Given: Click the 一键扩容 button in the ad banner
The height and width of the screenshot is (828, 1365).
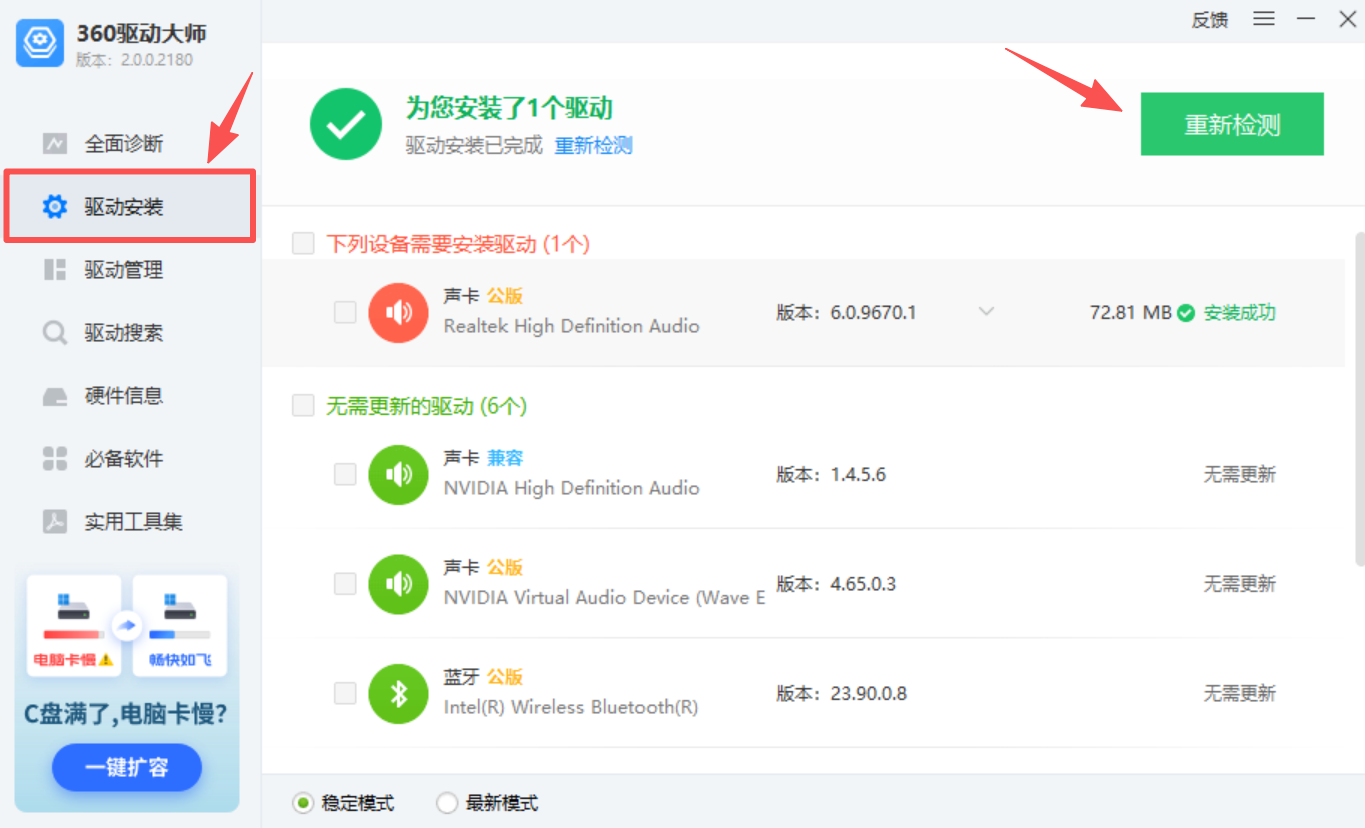Looking at the screenshot, I should [x=127, y=768].
